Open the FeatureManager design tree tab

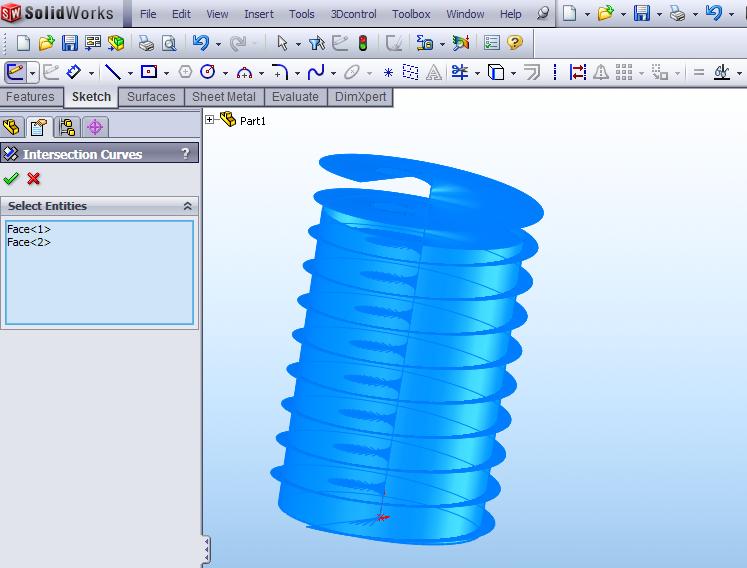pyautogui.click(x=11, y=127)
